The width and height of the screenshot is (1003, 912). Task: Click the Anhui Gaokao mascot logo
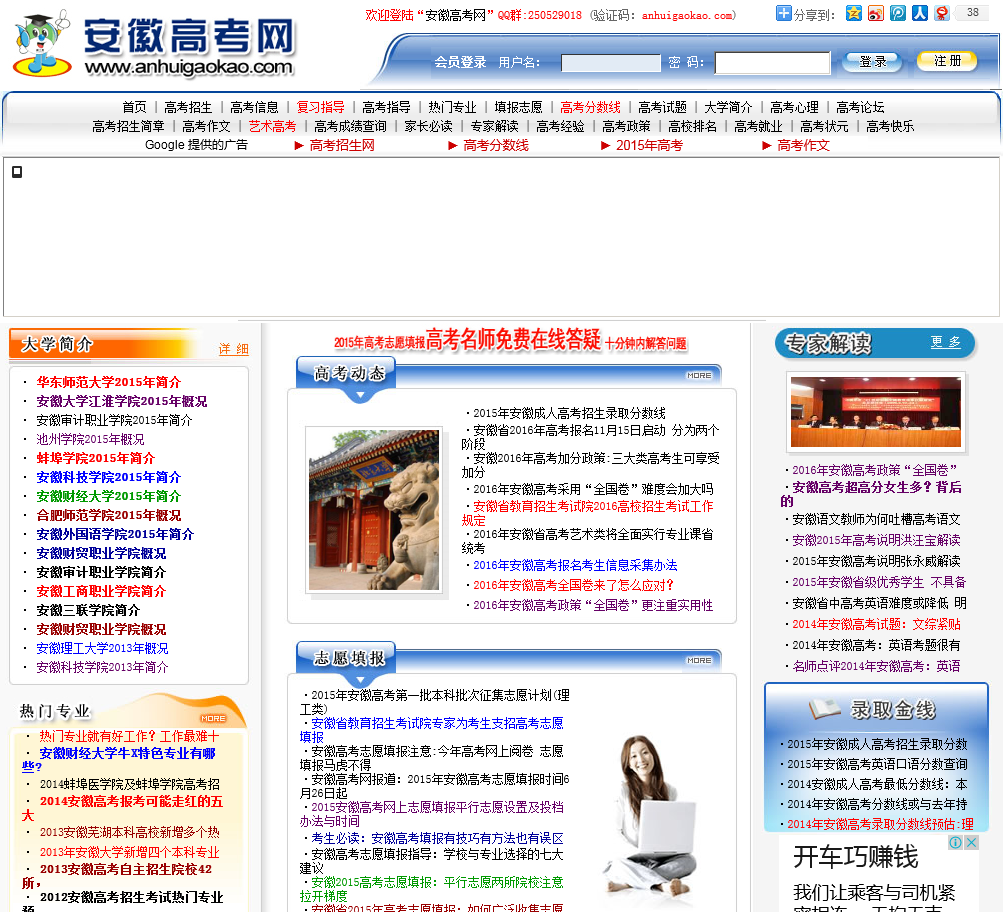(43, 43)
